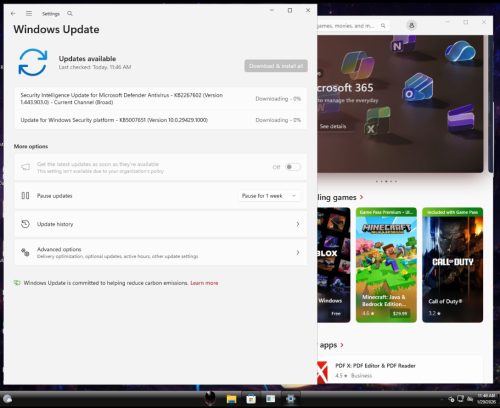This screenshot has height=408, width=500.
Task: Click the green leaf carbon emissions icon
Action: click(x=17, y=283)
